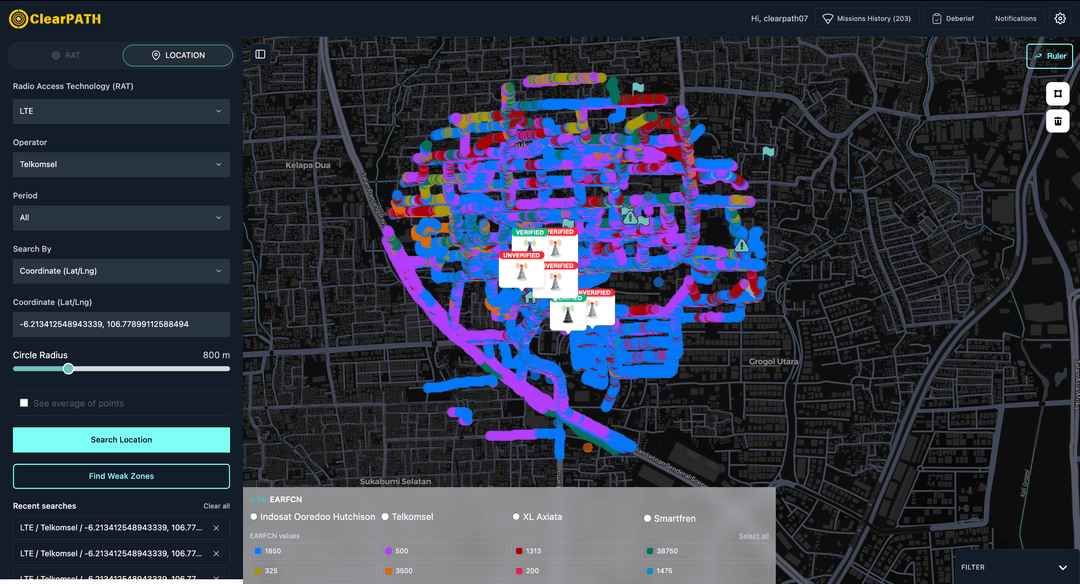Activate the Ruler measuring tool
The width and height of the screenshot is (1080, 584).
(1049, 56)
